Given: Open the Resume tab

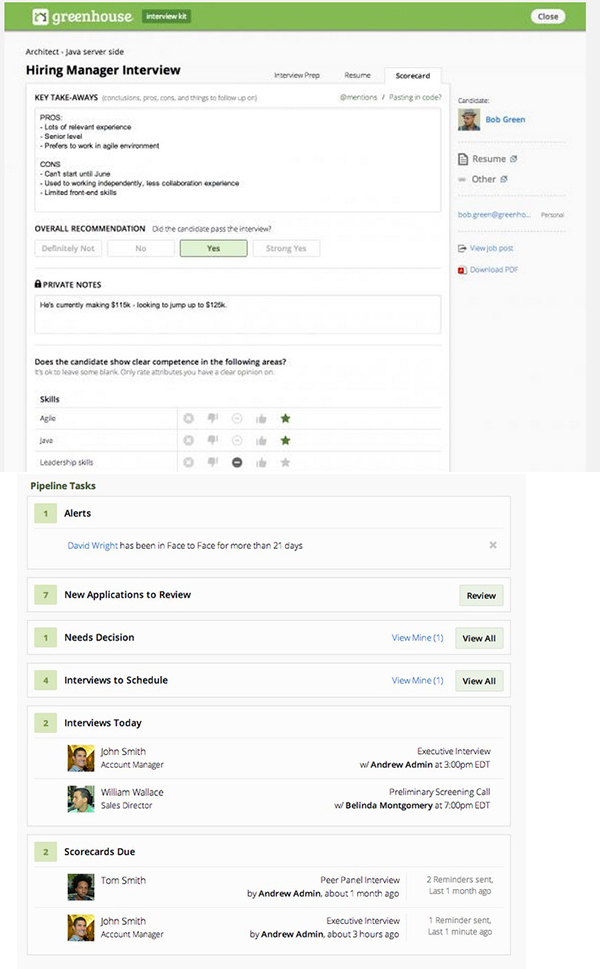Looking at the screenshot, I should 357,75.
